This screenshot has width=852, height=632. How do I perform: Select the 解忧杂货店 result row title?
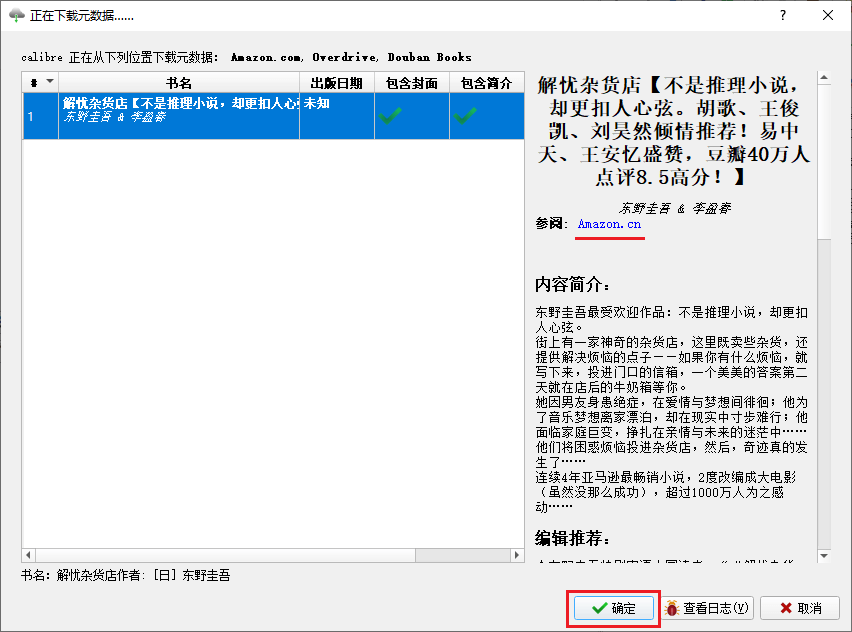179,103
